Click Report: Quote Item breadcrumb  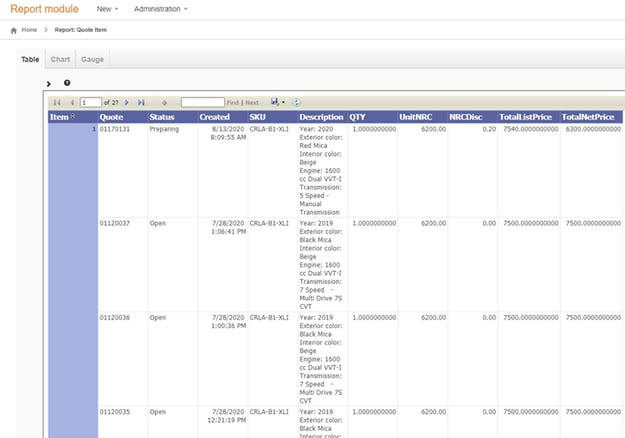click(x=81, y=30)
